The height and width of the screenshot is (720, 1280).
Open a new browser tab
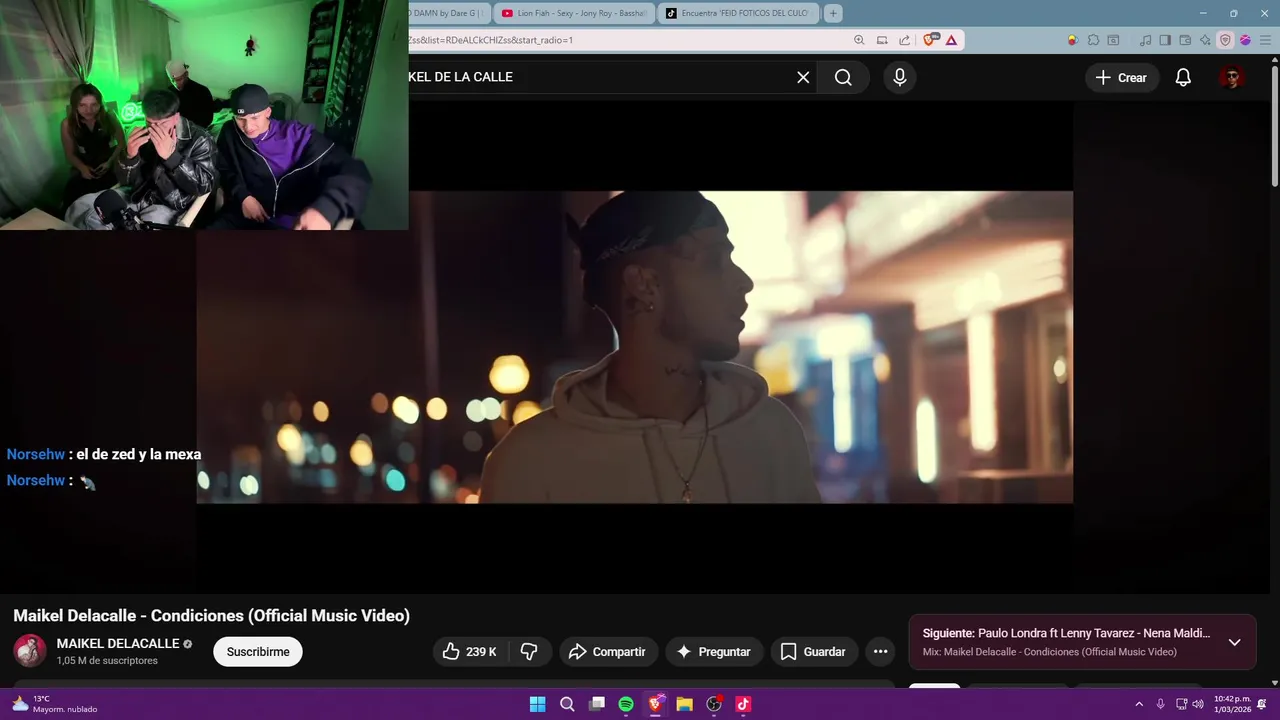(x=833, y=13)
